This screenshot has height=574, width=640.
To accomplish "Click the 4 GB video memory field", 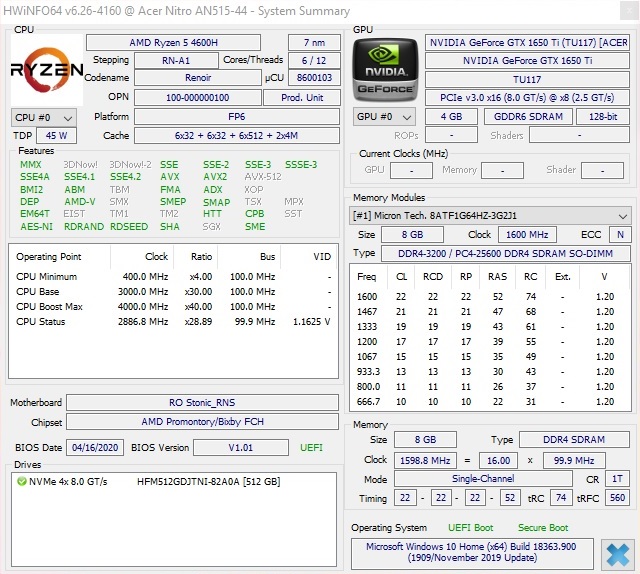I will coord(451,117).
